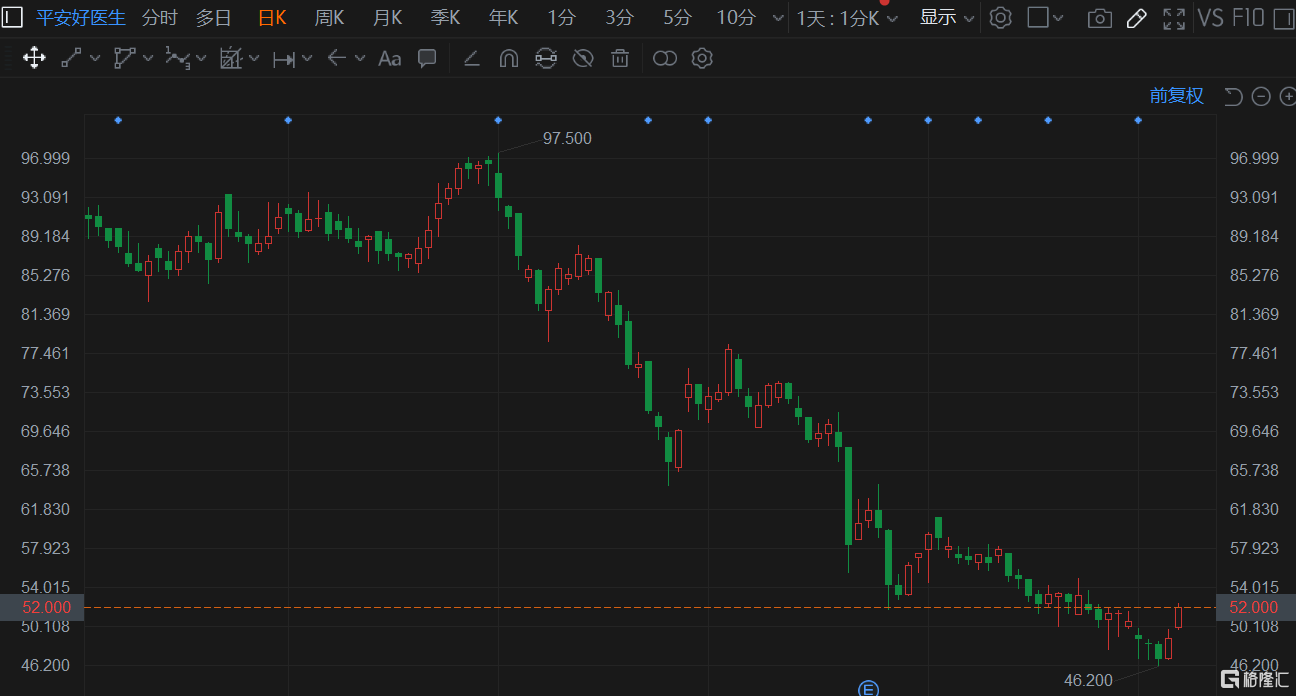Enter fullscreen with the expand icon
Screen dimensions: 1296x696
pyautogui.click(x=1175, y=18)
